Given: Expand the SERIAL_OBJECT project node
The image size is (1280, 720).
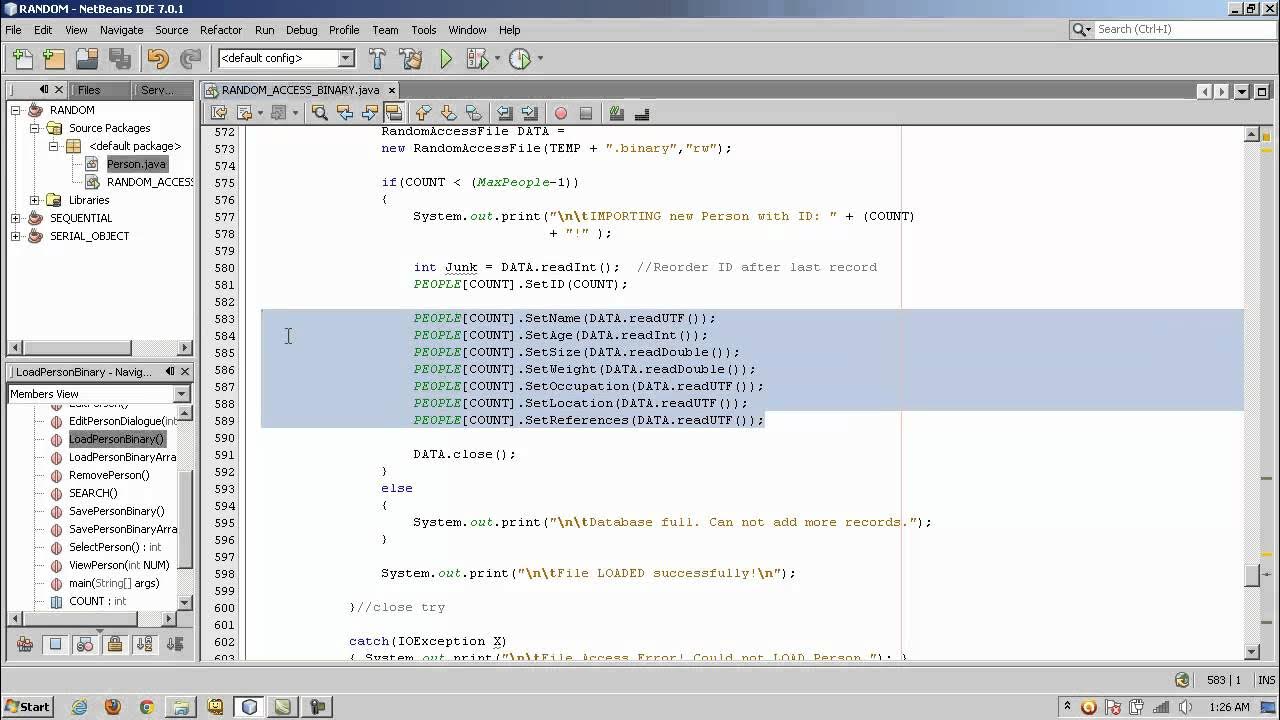Looking at the screenshot, I should tap(16, 236).
